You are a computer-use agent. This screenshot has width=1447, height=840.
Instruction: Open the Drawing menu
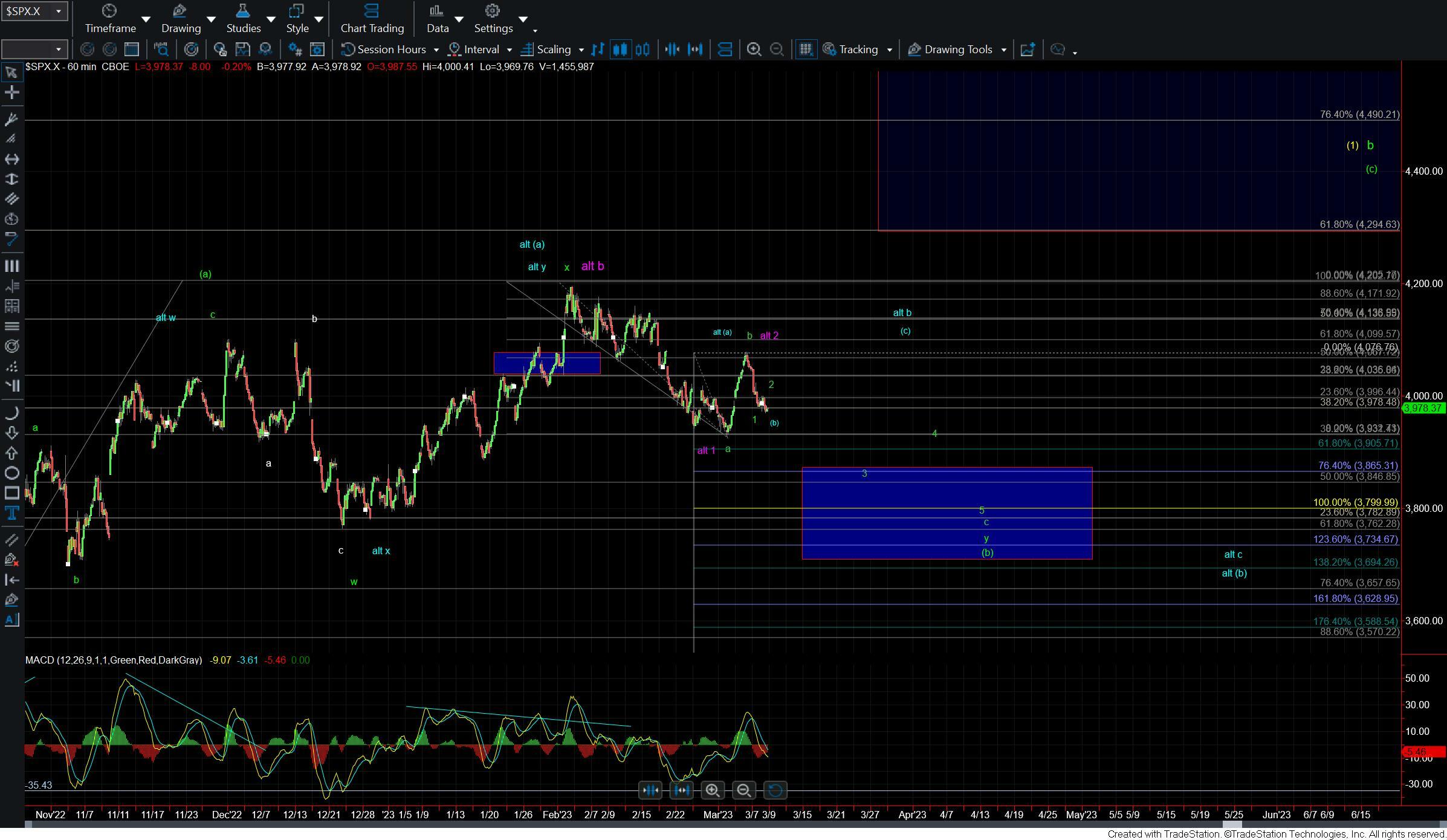[x=181, y=19]
